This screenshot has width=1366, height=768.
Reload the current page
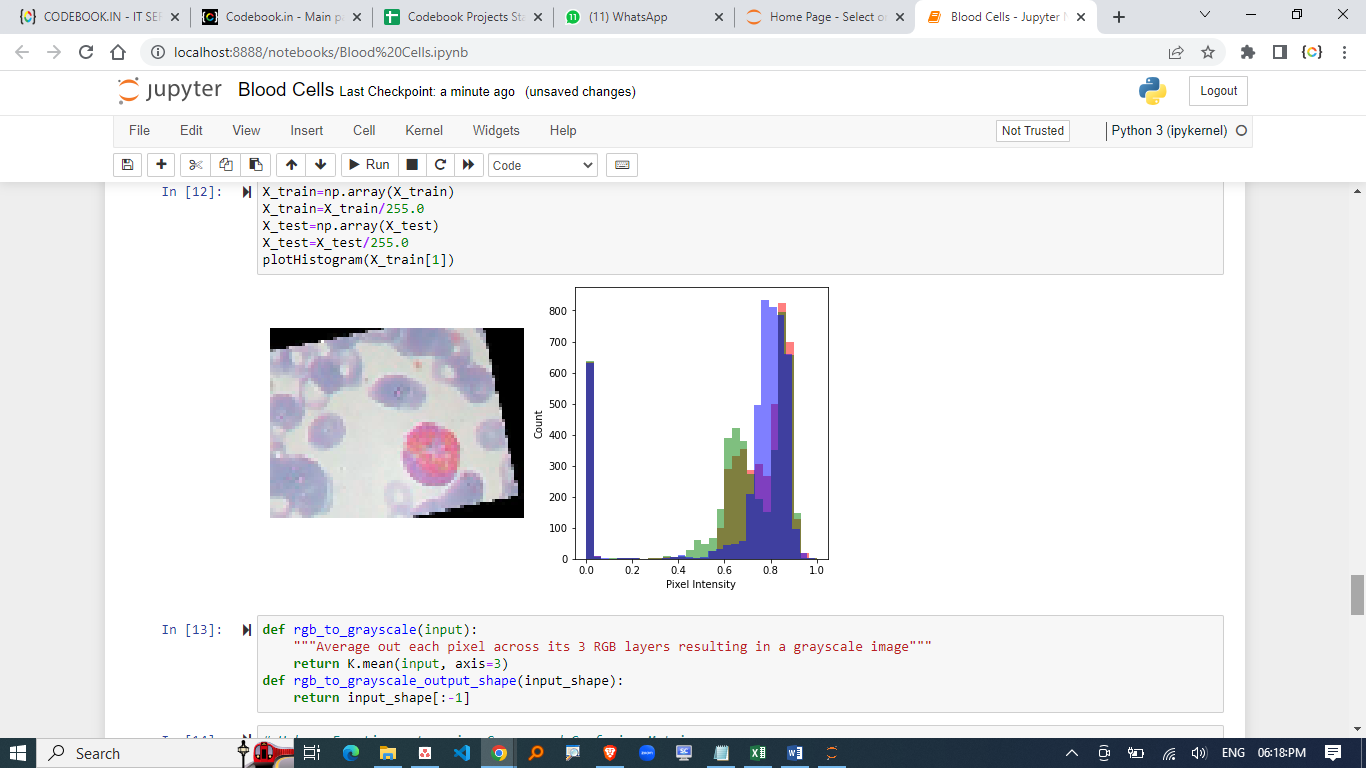[86, 52]
